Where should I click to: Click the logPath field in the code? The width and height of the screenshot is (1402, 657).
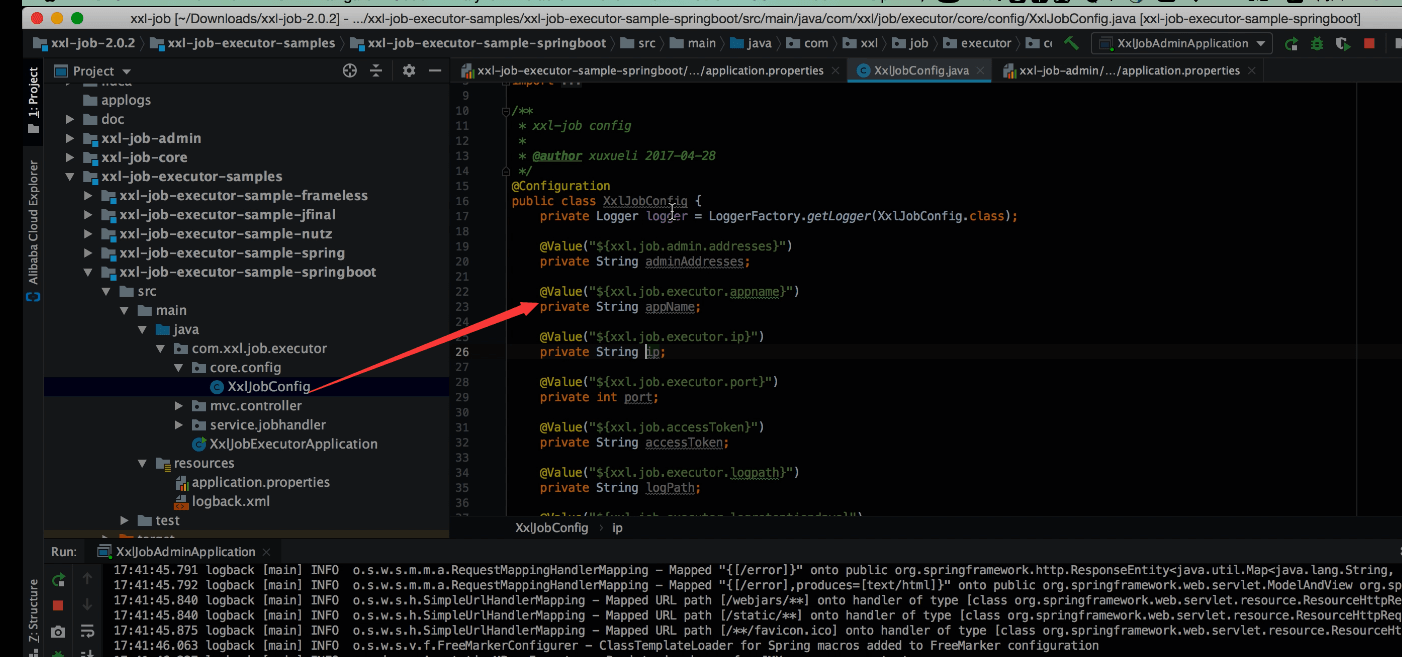coord(671,488)
